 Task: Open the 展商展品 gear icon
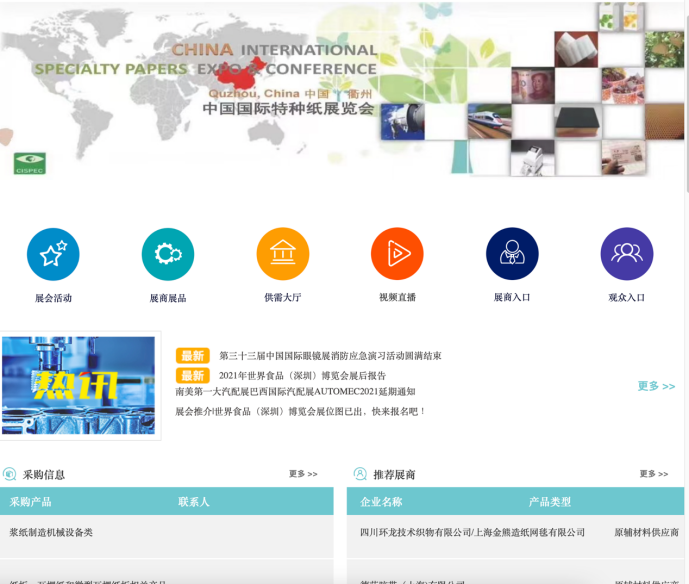[x=168, y=254]
